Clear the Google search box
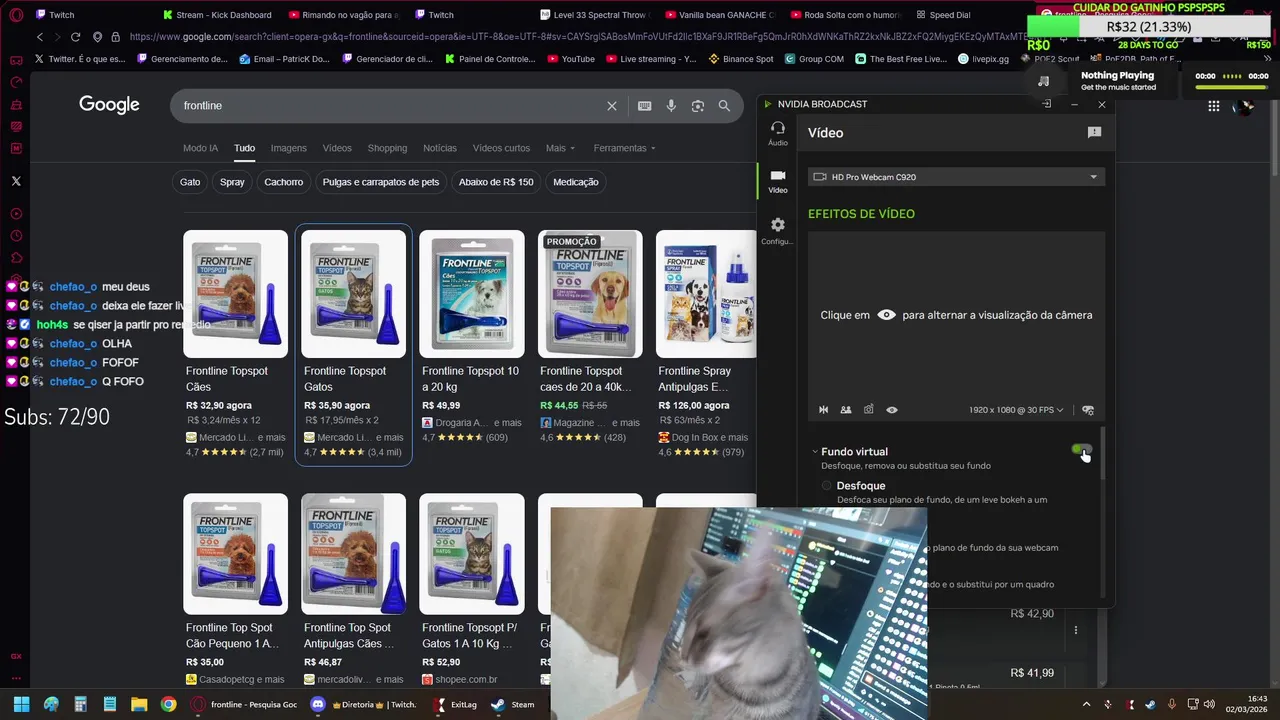 point(612,106)
